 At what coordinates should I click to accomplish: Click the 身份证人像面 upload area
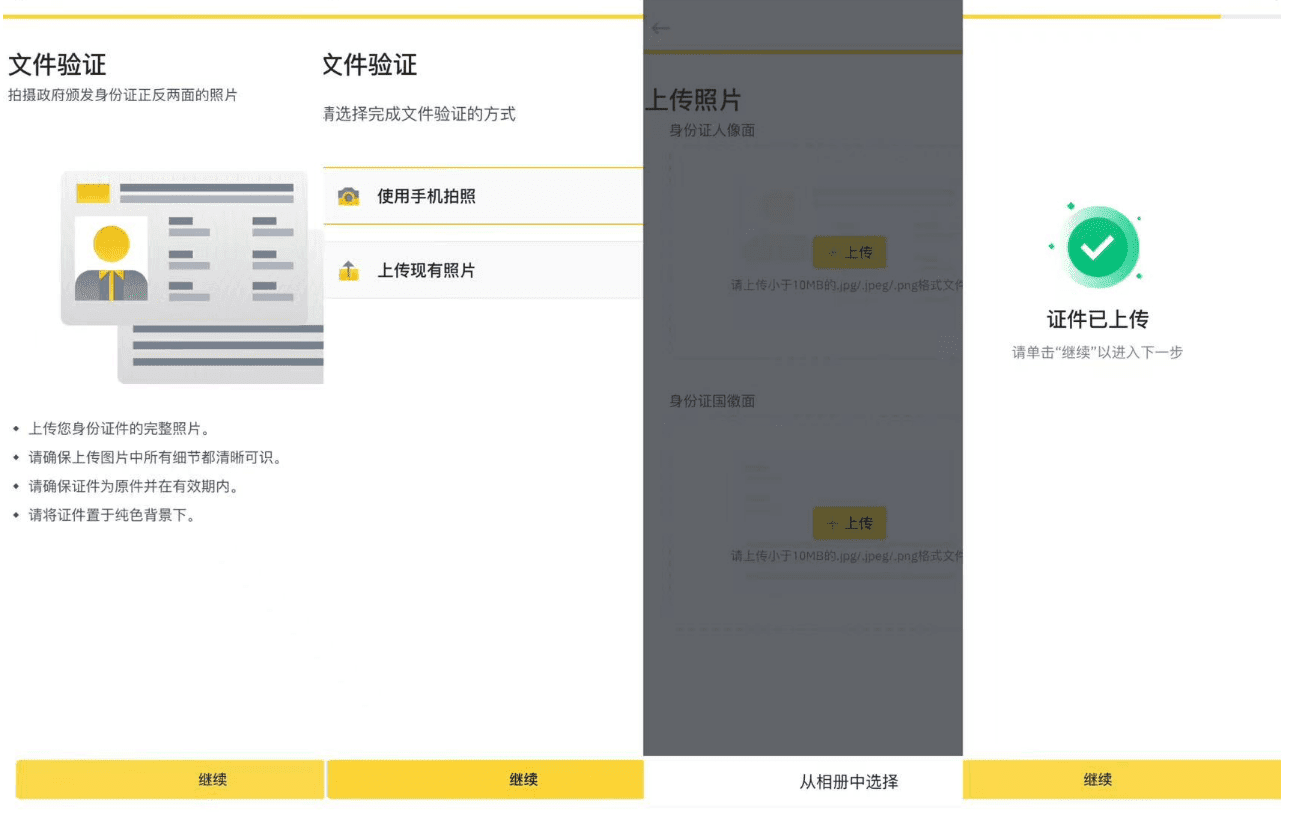pos(816,252)
